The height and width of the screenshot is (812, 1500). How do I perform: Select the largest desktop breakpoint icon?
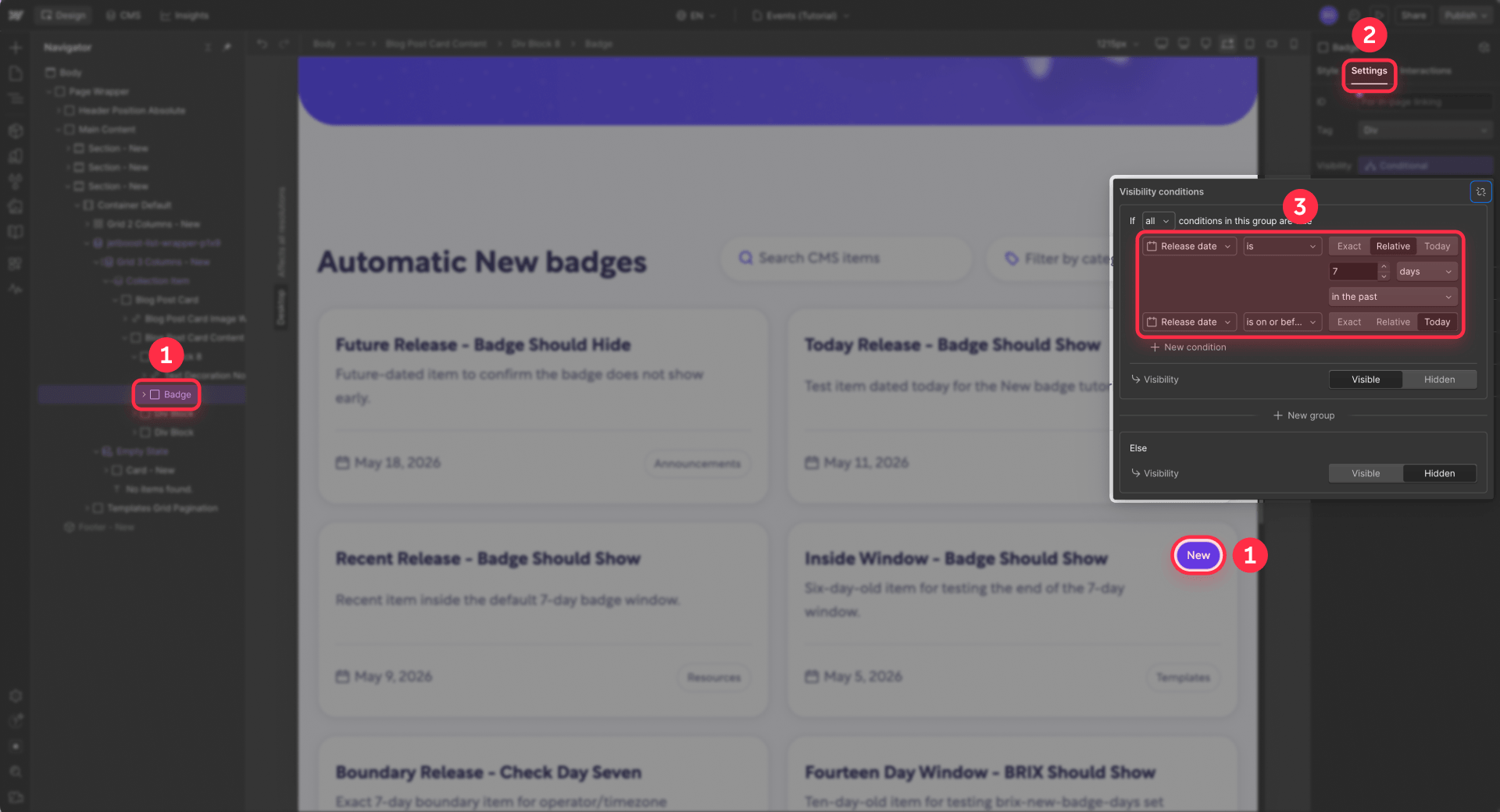click(1162, 44)
